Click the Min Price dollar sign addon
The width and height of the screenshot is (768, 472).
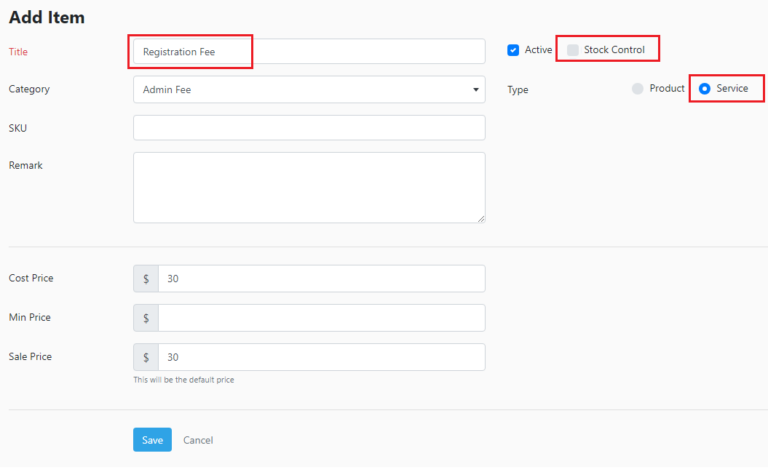(x=146, y=318)
